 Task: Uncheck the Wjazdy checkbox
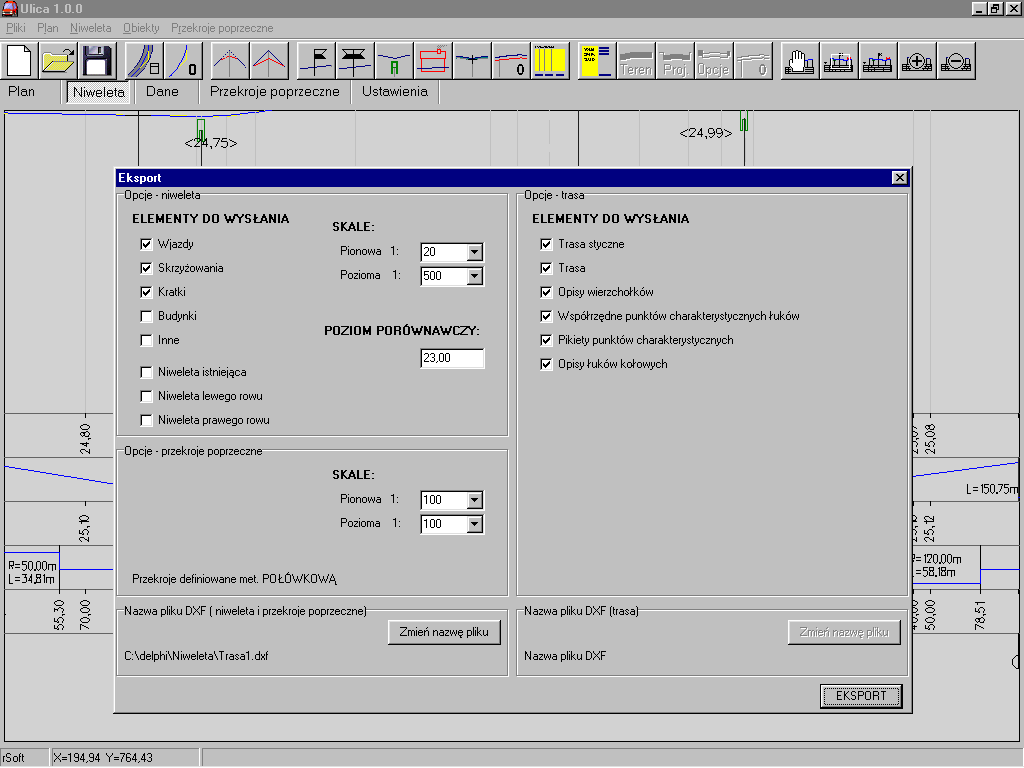coord(147,244)
